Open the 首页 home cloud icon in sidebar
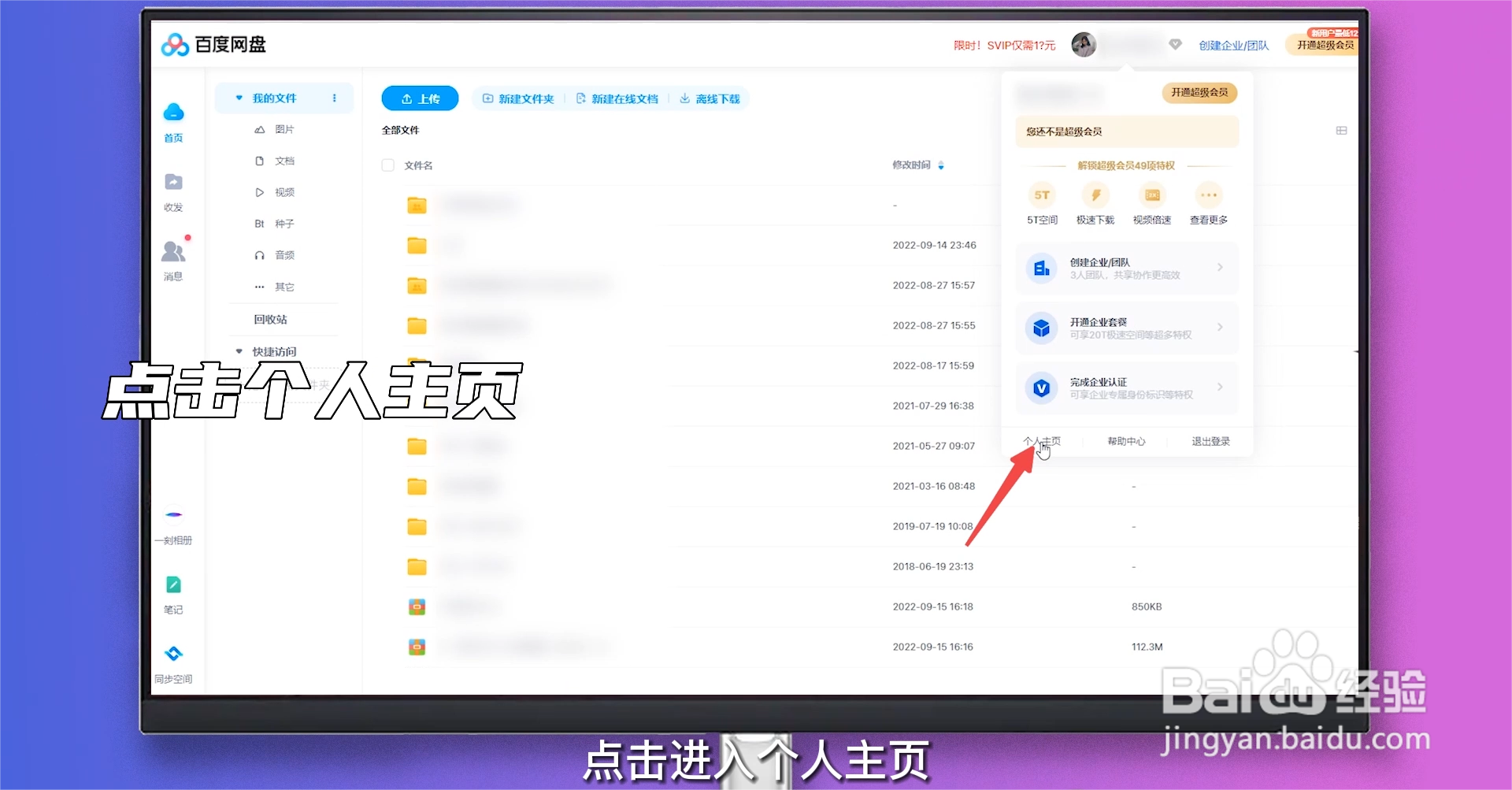This screenshot has width=1512, height=790. tap(173, 113)
